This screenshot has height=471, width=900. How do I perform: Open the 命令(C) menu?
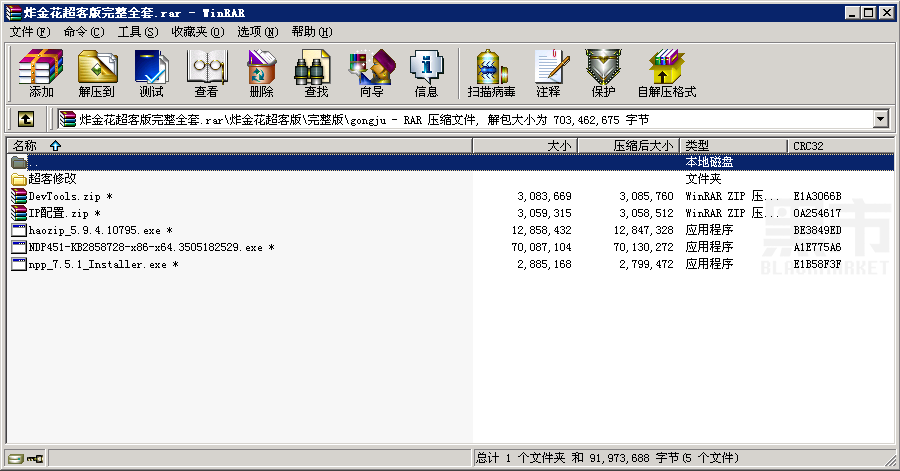pos(84,32)
